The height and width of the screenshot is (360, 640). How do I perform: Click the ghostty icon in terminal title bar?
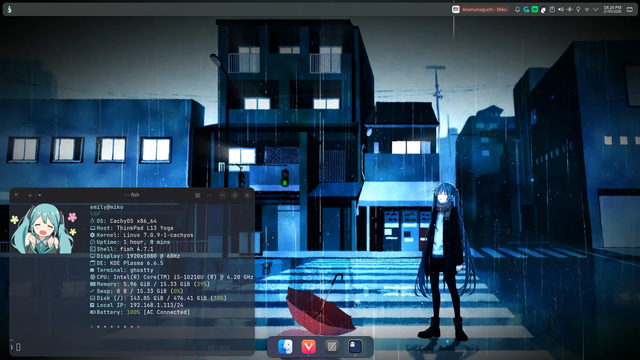pos(17,195)
